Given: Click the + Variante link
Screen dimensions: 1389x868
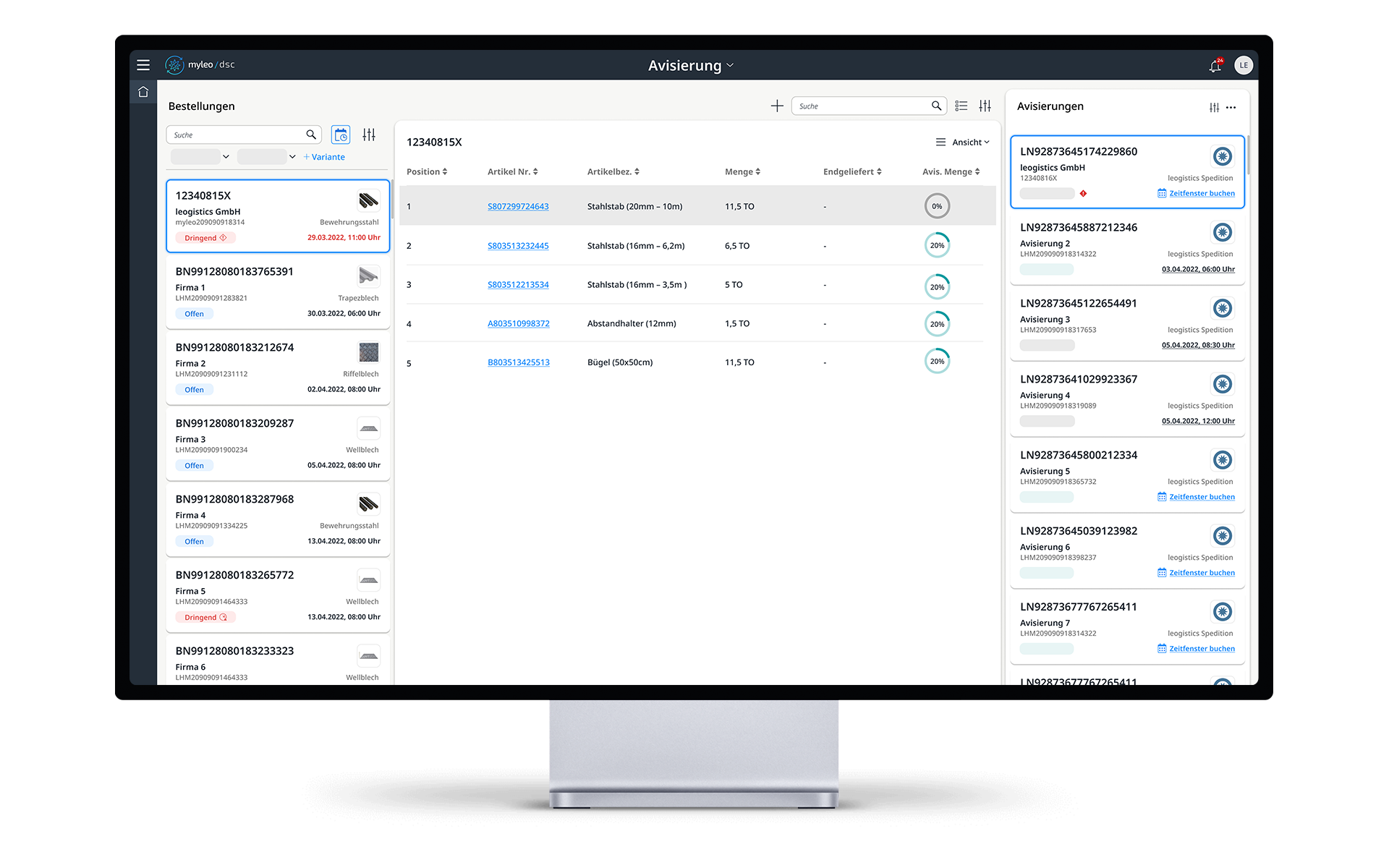Looking at the screenshot, I should (324, 157).
